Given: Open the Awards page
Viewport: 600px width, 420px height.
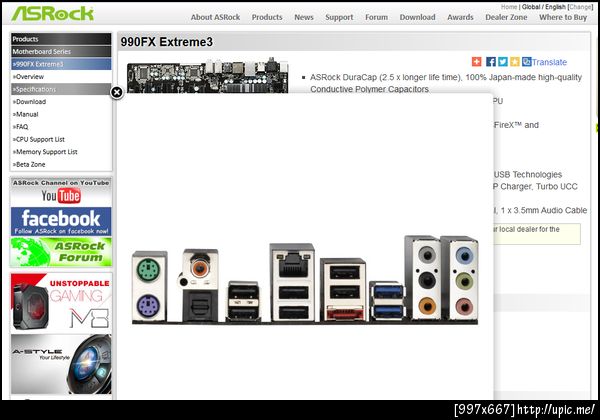Looking at the screenshot, I should [x=460, y=17].
